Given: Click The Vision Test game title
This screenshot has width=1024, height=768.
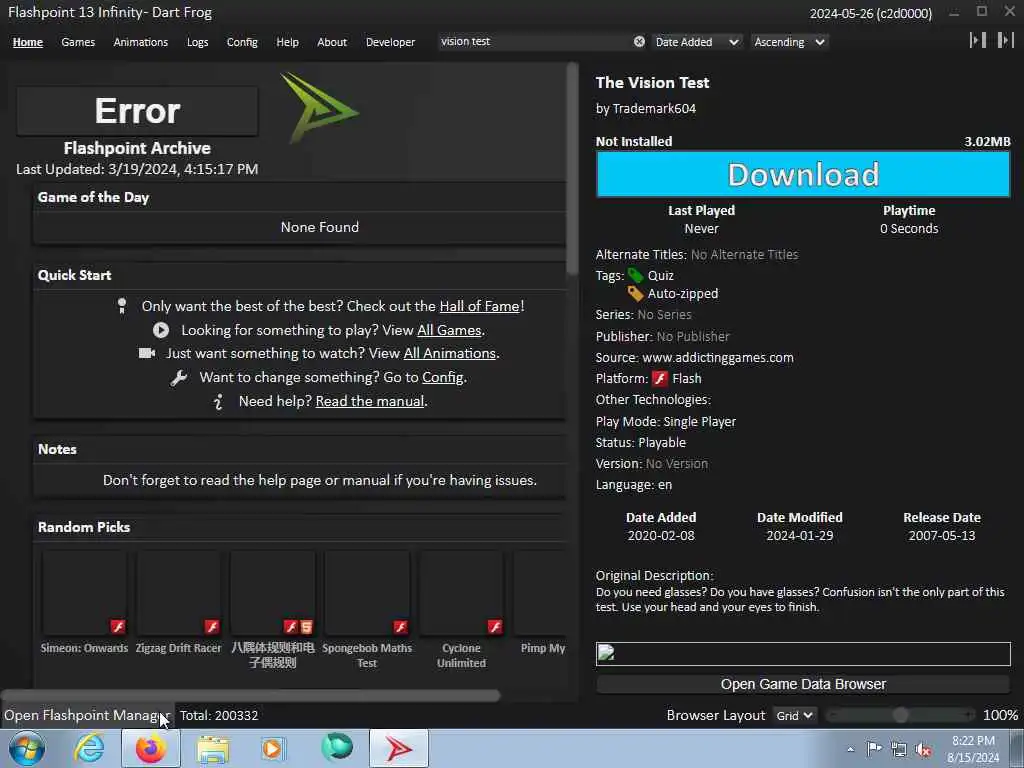Looking at the screenshot, I should [x=652, y=83].
